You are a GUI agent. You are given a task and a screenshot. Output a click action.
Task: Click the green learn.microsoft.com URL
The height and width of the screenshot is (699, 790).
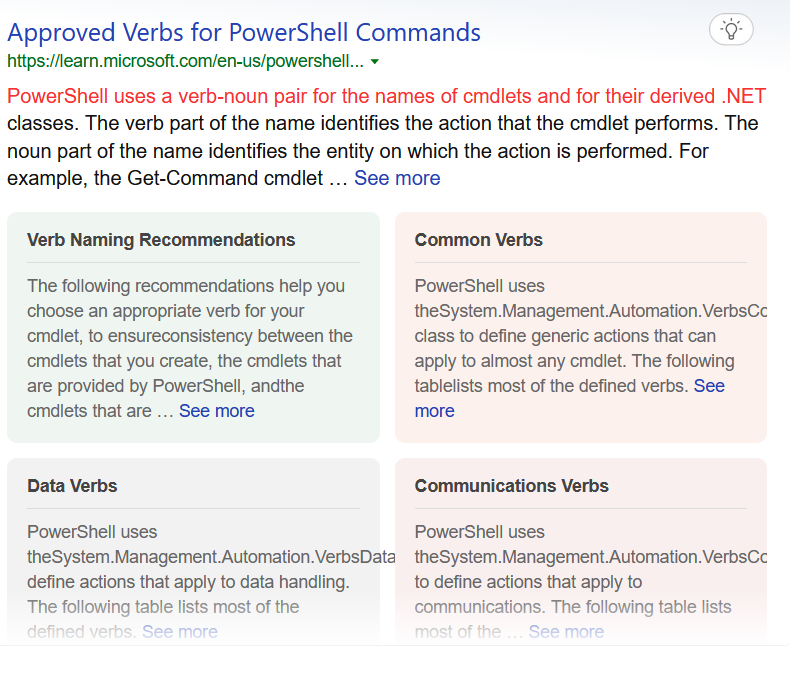[x=185, y=61]
